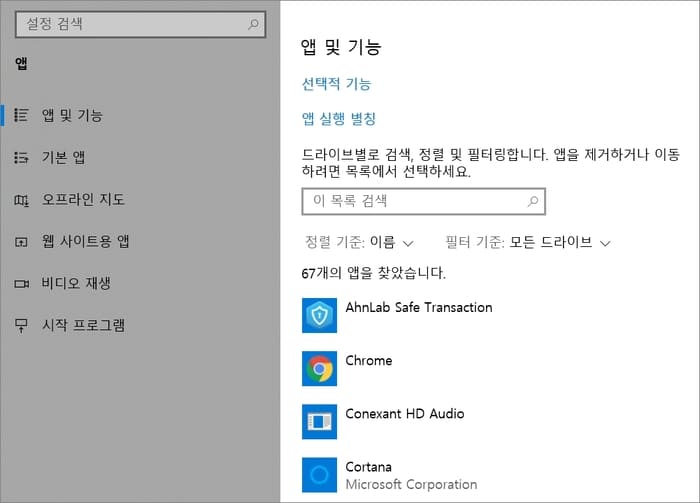This screenshot has width=700, height=503.
Task: Click the icon beside 웹 사이트용 앱
Action: point(21,242)
